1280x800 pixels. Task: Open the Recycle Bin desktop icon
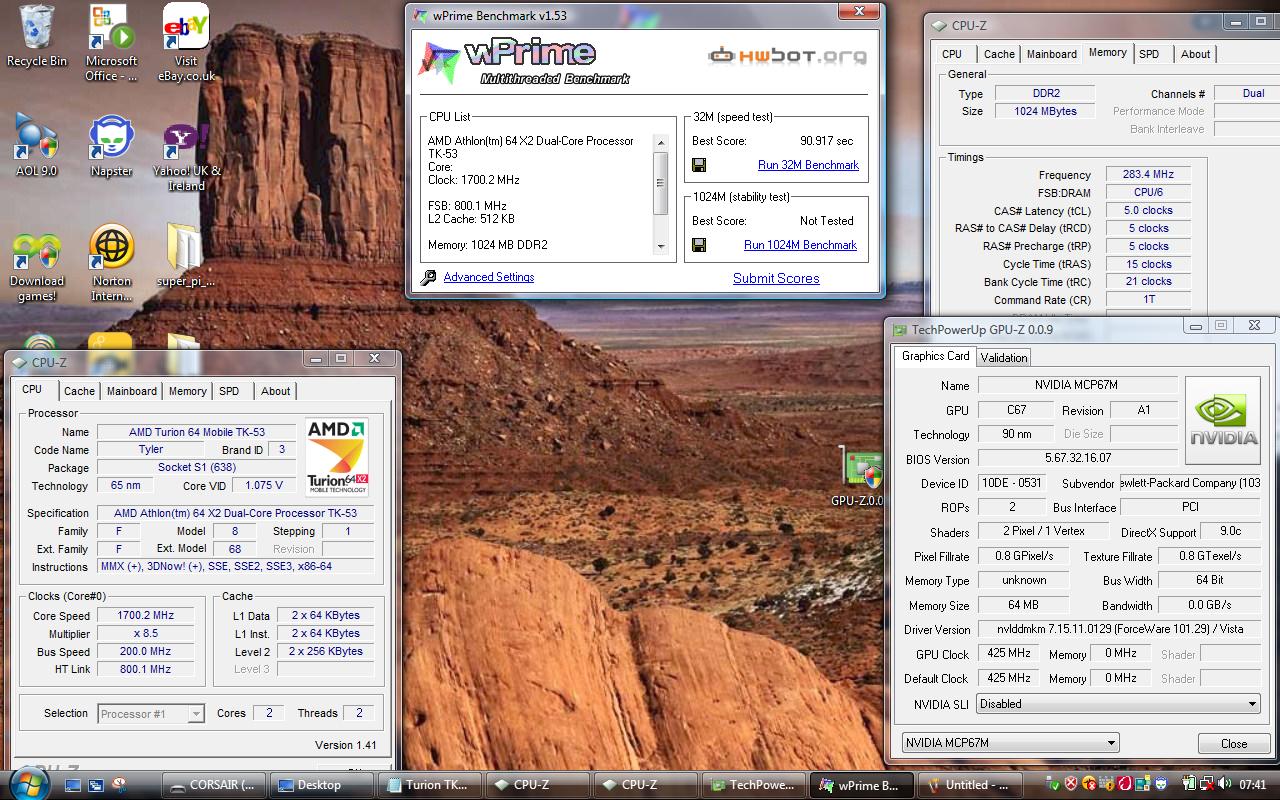37,35
